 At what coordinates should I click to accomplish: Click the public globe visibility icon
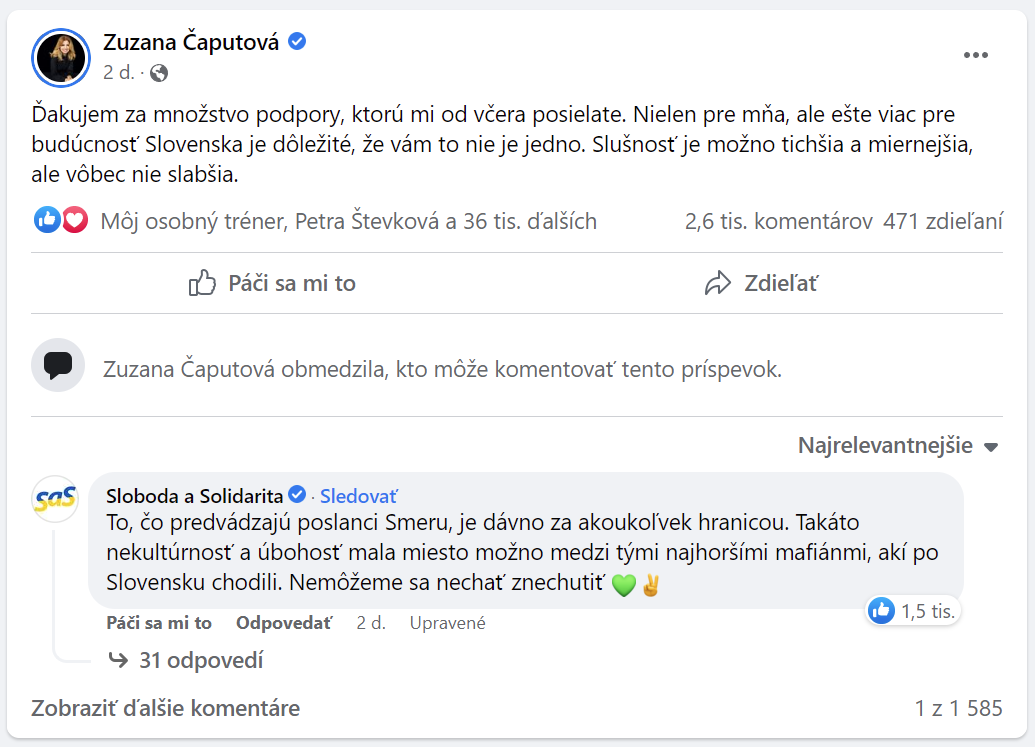coord(159,73)
